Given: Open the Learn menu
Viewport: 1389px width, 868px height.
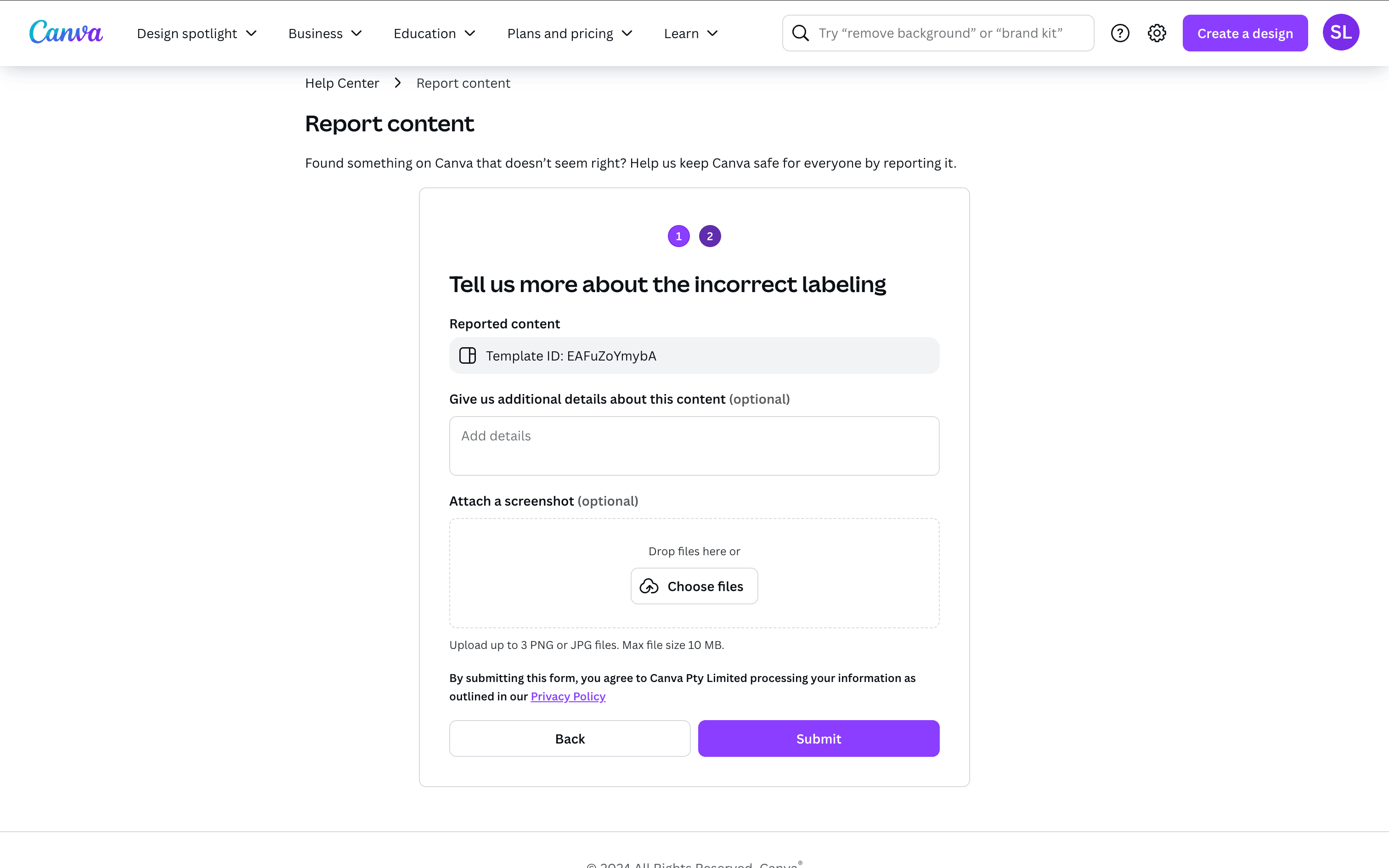Looking at the screenshot, I should click(x=690, y=33).
